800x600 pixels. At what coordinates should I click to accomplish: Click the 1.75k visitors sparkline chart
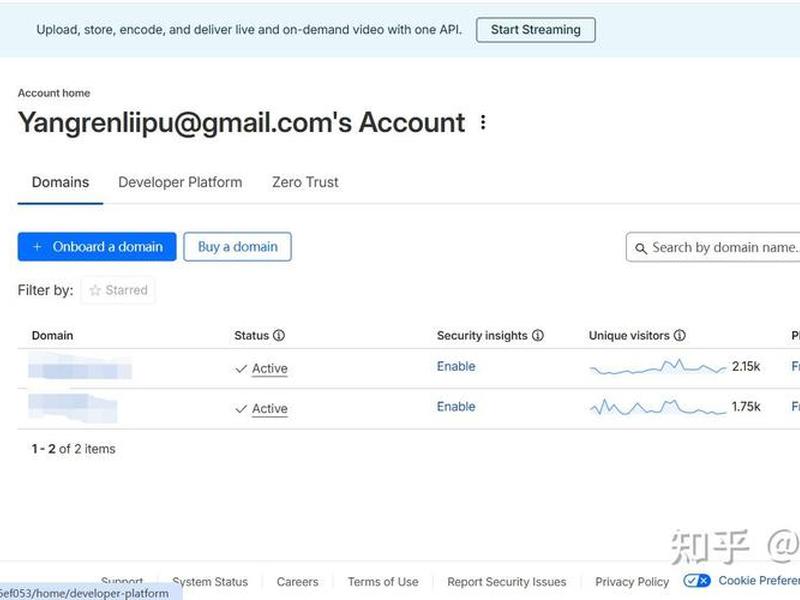pos(658,407)
